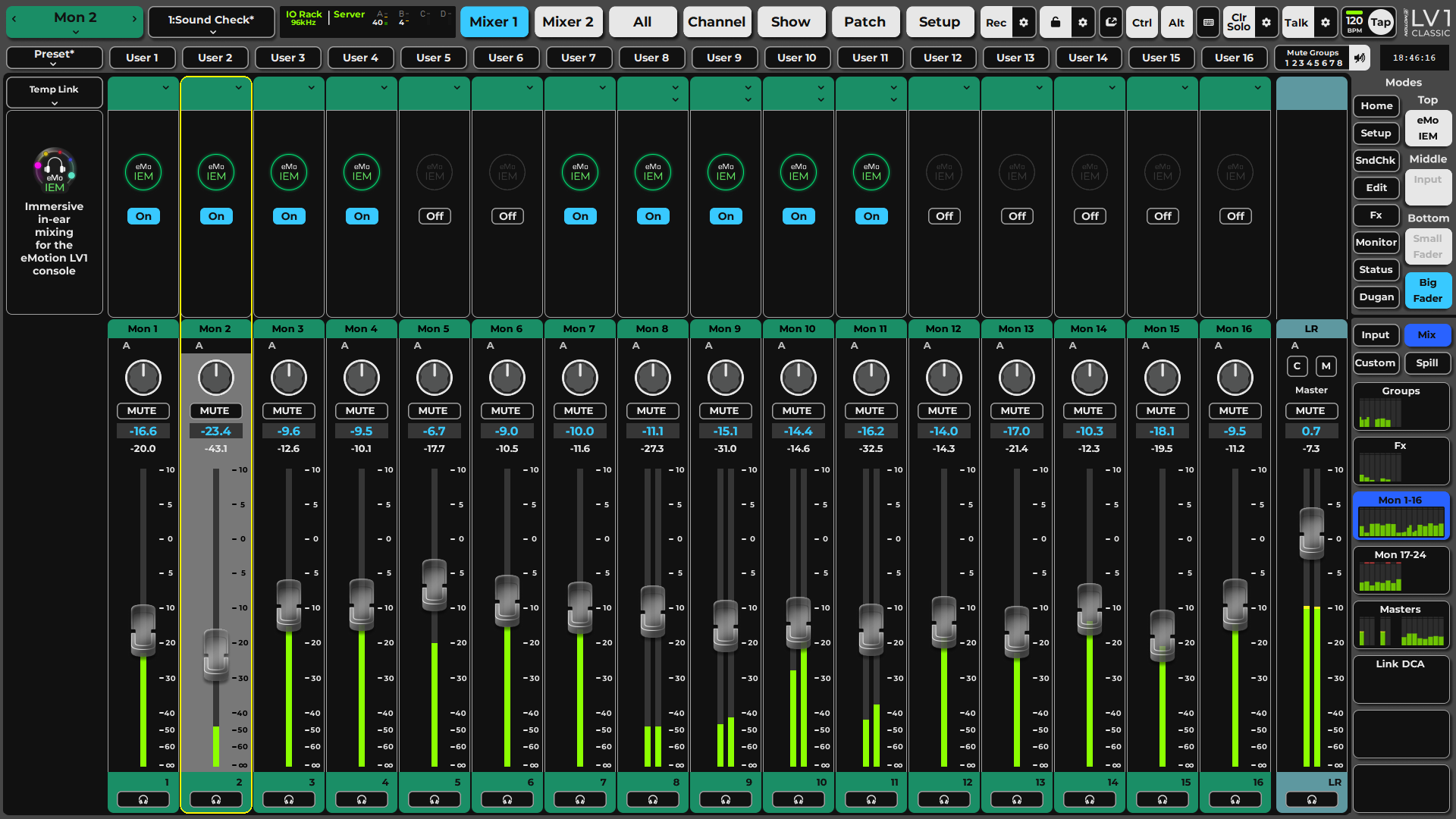The height and width of the screenshot is (819, 1456).
Task: Open the Rec settings gear
Action: 1024,23
